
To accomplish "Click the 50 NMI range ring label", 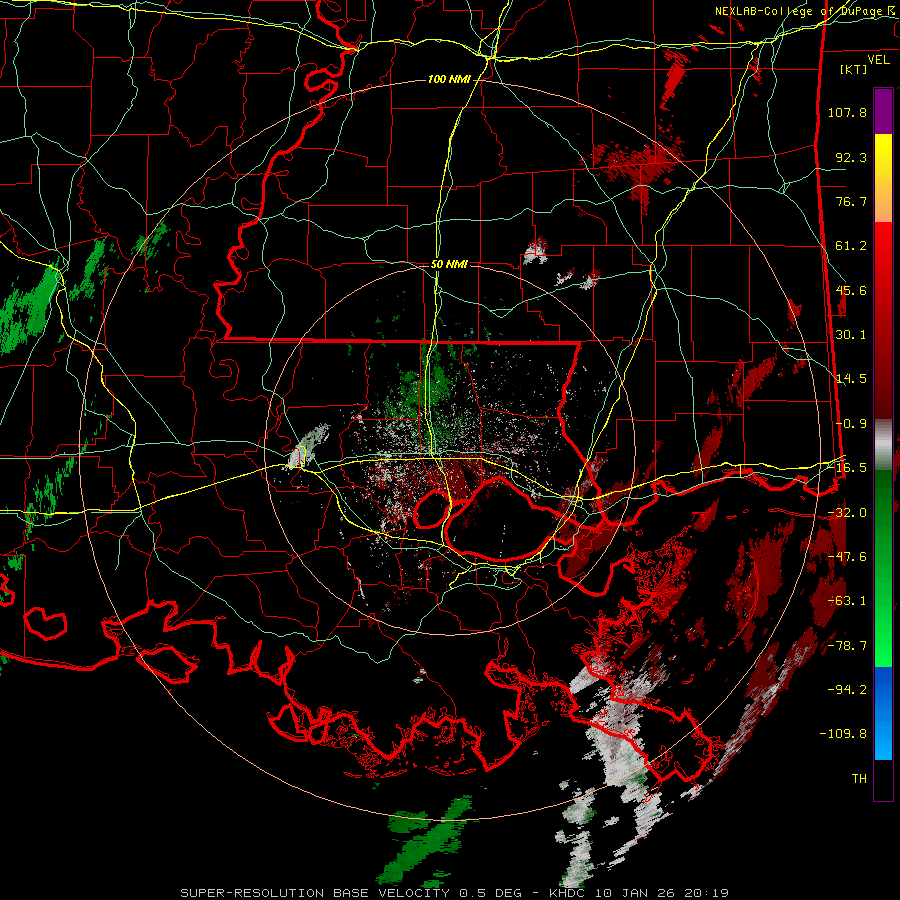I will click(449, 265).
